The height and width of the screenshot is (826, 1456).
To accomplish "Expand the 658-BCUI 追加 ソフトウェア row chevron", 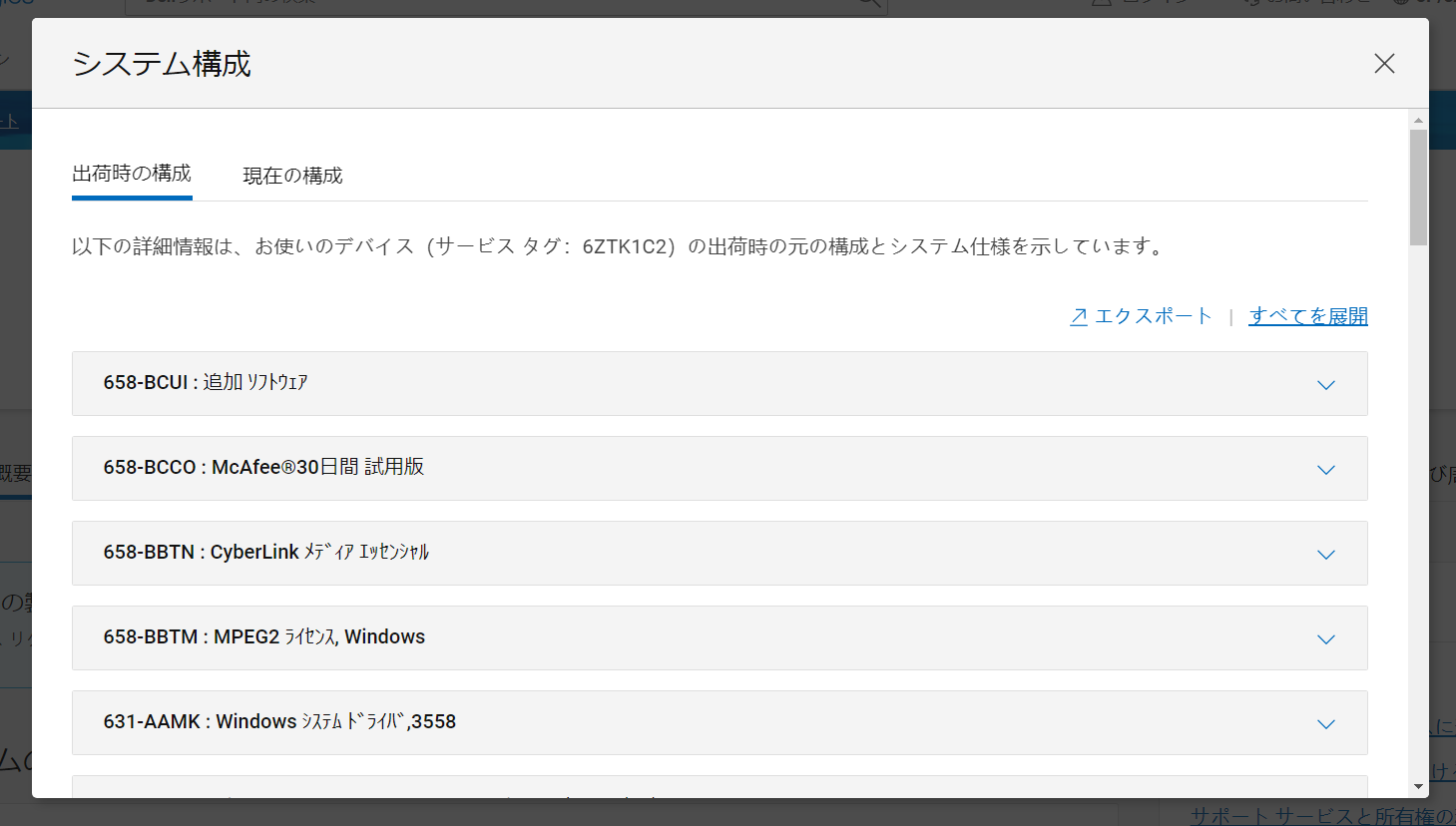I will [1326, 385].
